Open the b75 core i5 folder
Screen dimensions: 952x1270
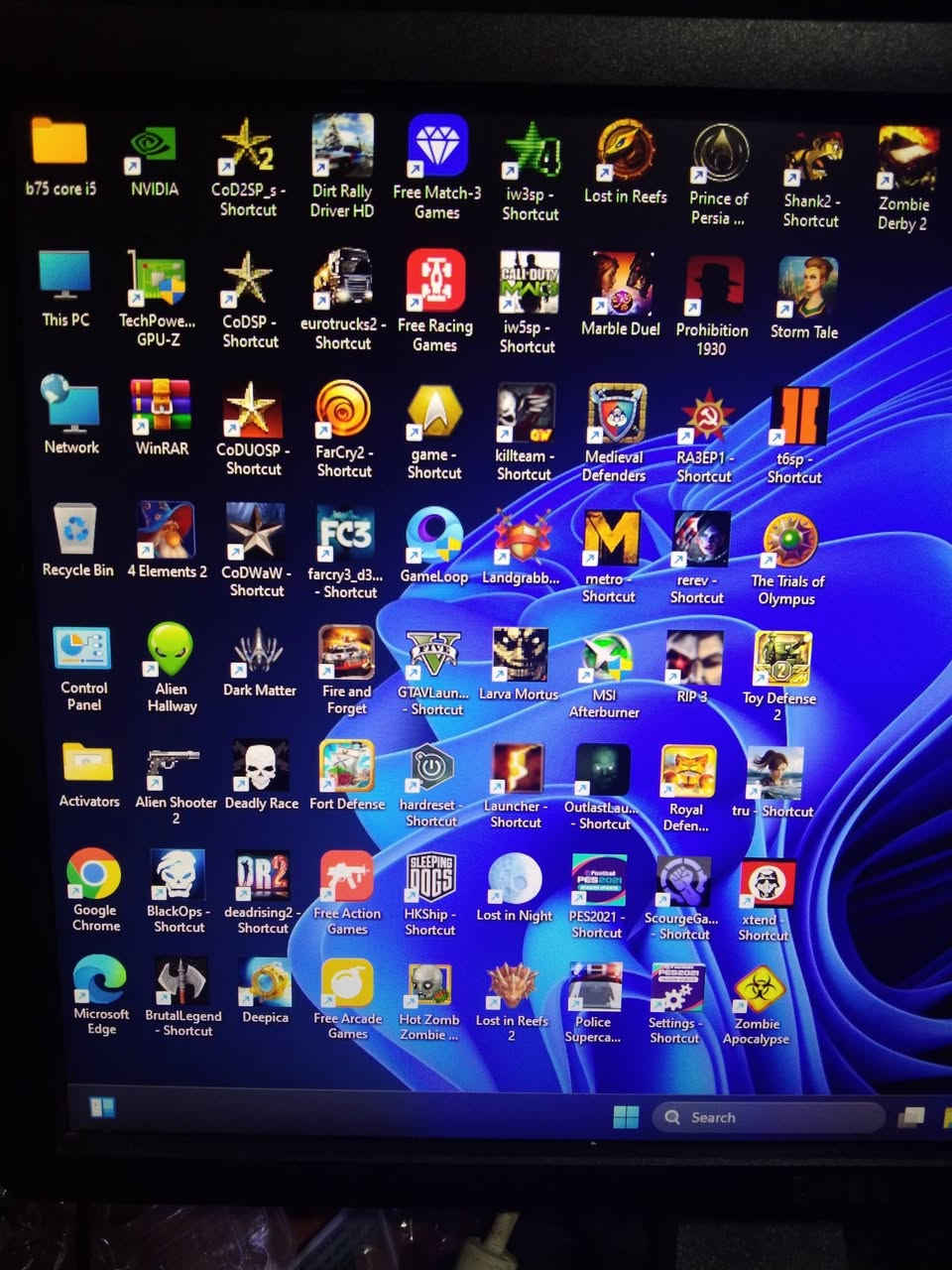pyautogui.click(x=59, y=141)
